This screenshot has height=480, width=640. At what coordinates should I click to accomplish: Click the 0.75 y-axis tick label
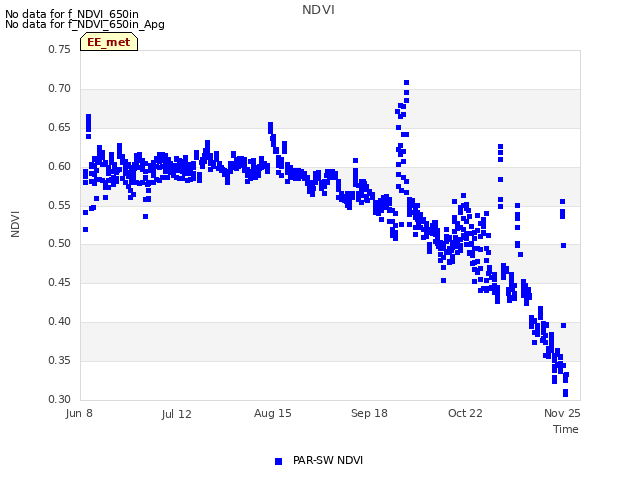[x=60, y=49]
